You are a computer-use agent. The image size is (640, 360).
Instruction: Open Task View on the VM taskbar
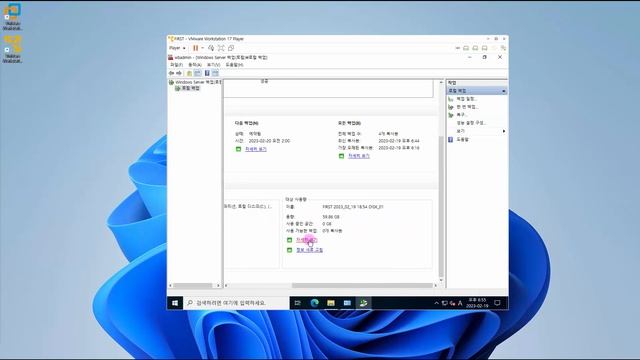298,303
